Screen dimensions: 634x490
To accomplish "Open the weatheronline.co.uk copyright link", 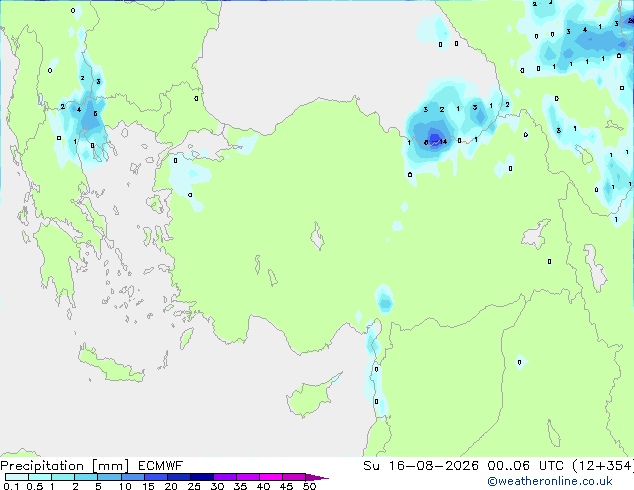I will (549, 481).
